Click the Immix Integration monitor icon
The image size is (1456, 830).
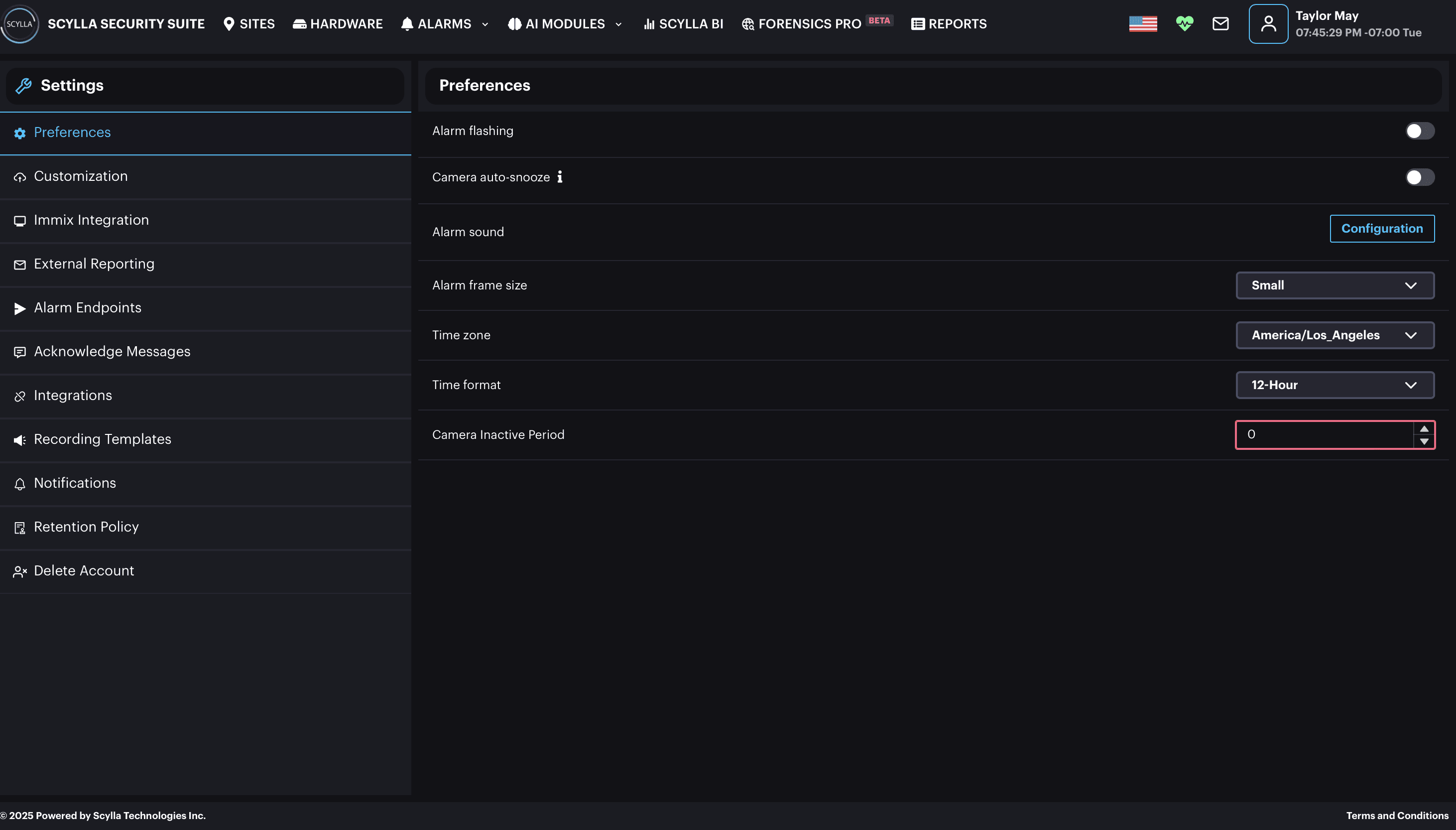(x=20, y=221)
